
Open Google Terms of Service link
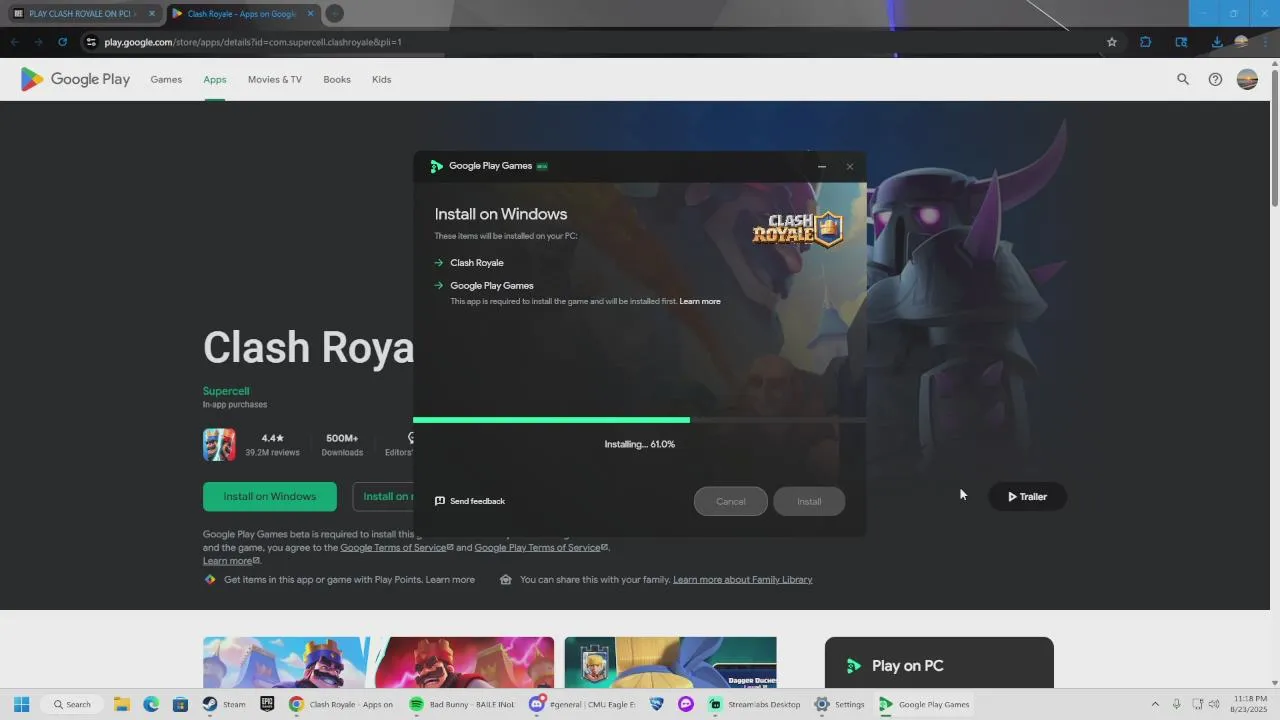click(397, 547)
